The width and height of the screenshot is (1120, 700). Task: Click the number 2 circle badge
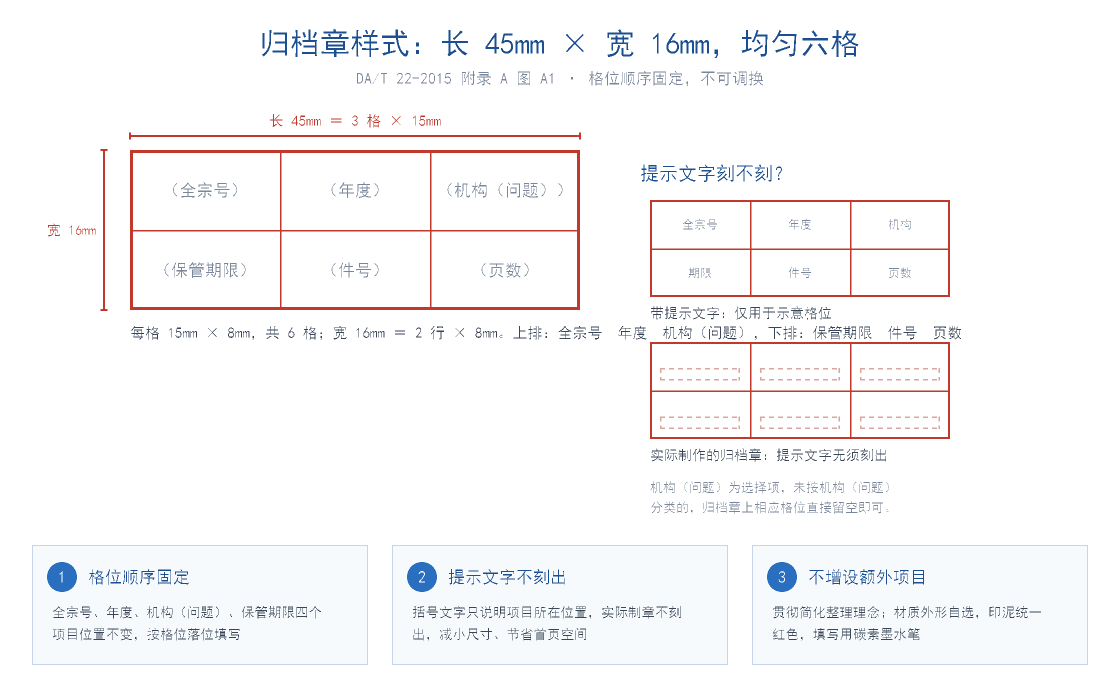pos(422,577)
